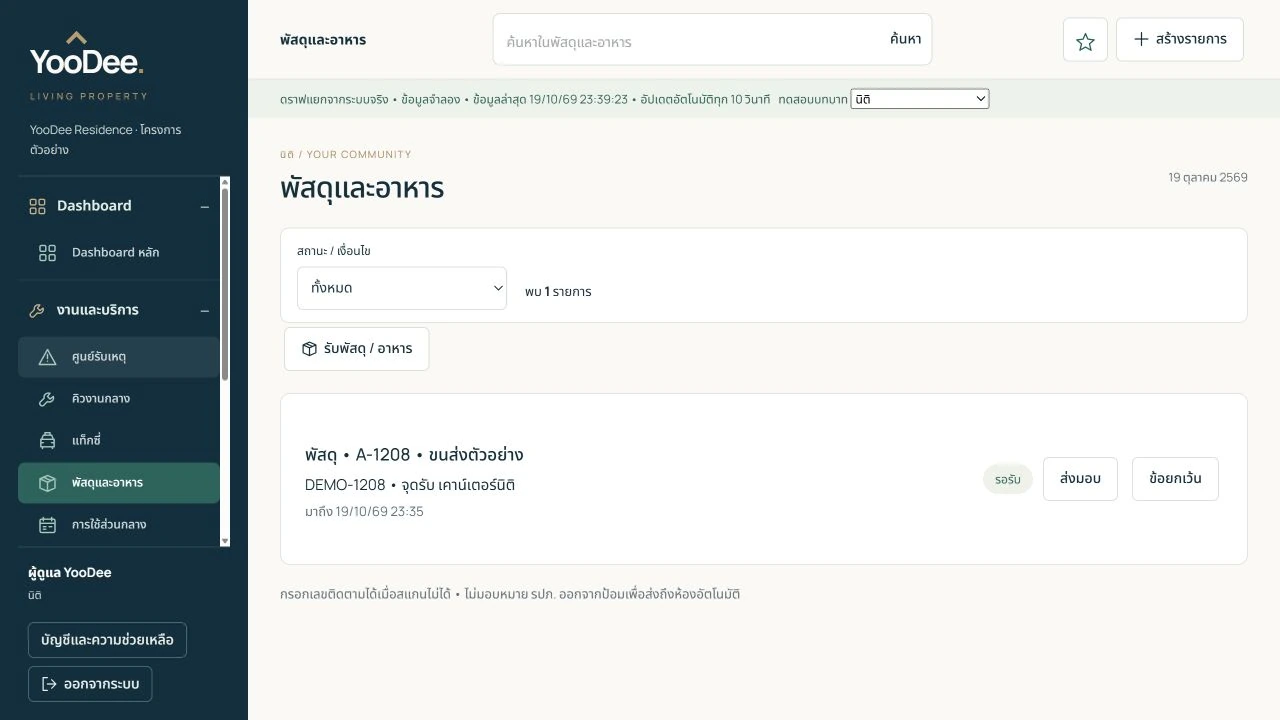
Task: Click the warning triangle icon for ศูนย์รับเหตุ
Action: [47, 357]
